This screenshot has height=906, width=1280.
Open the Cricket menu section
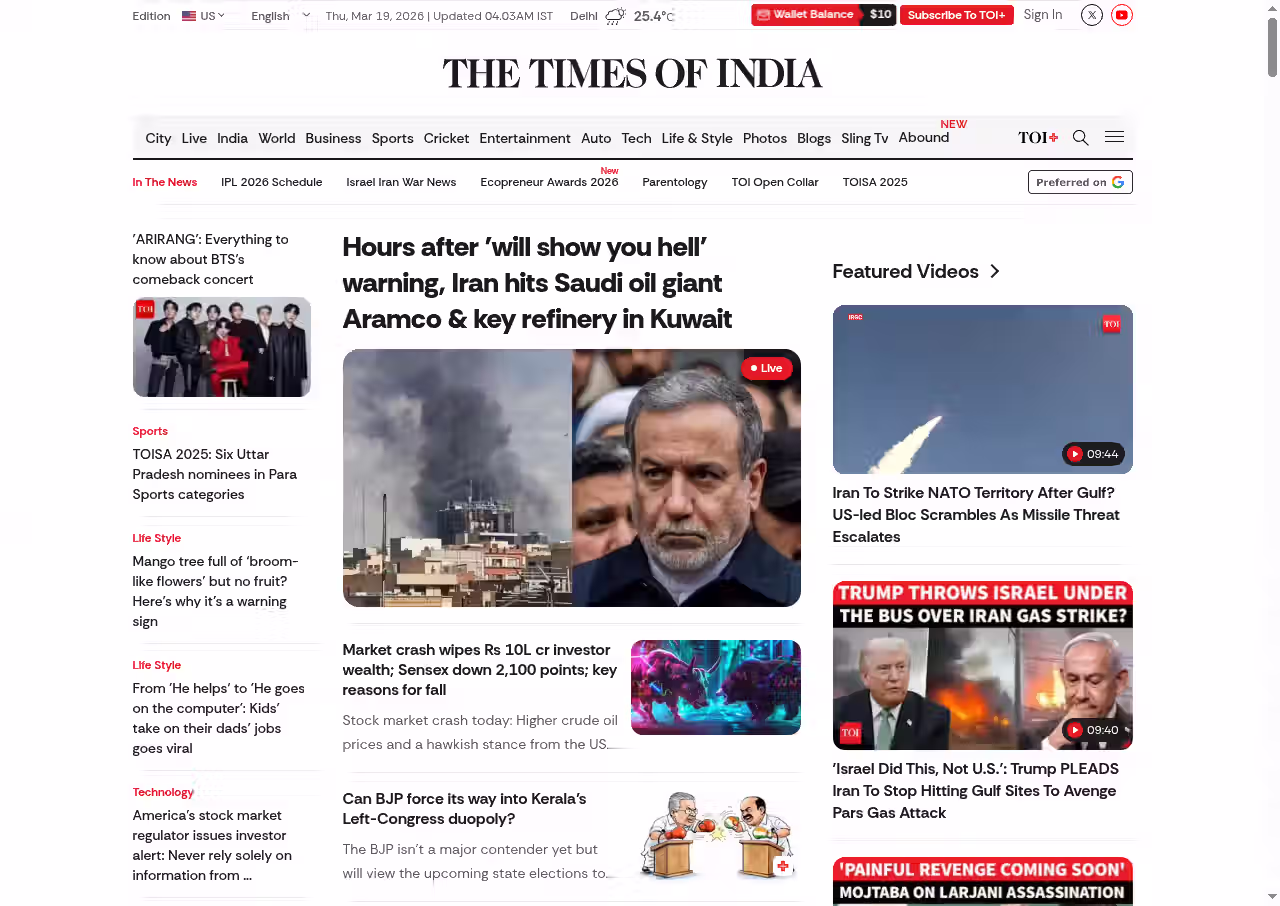pyautogui.click(x=446, y=138)
